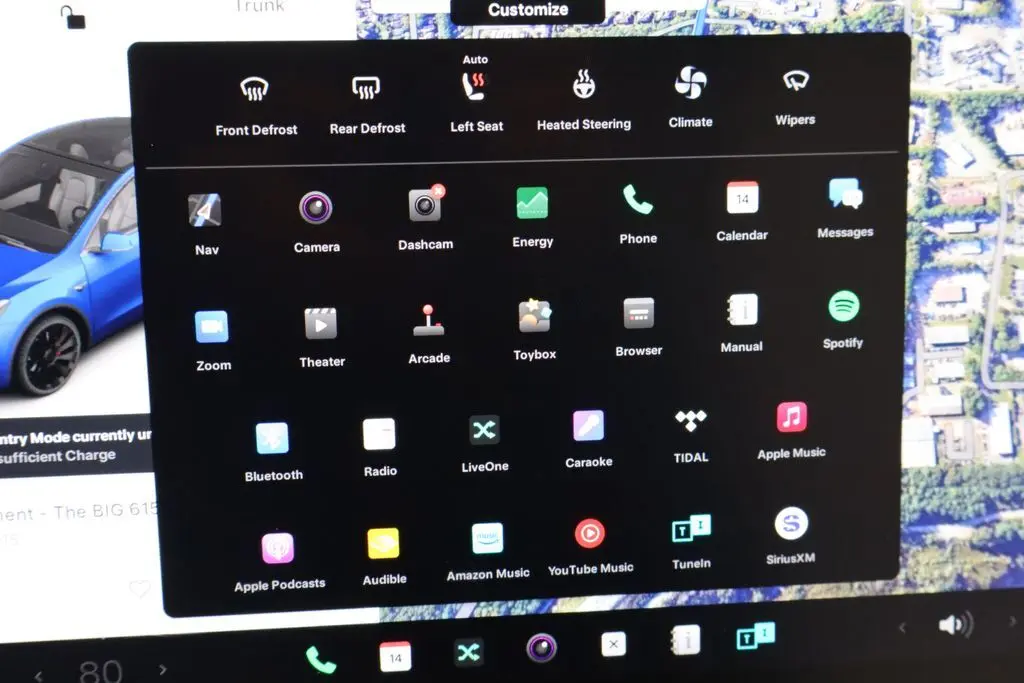Tap the camera icon in bottom dock

tap(541, 648)
